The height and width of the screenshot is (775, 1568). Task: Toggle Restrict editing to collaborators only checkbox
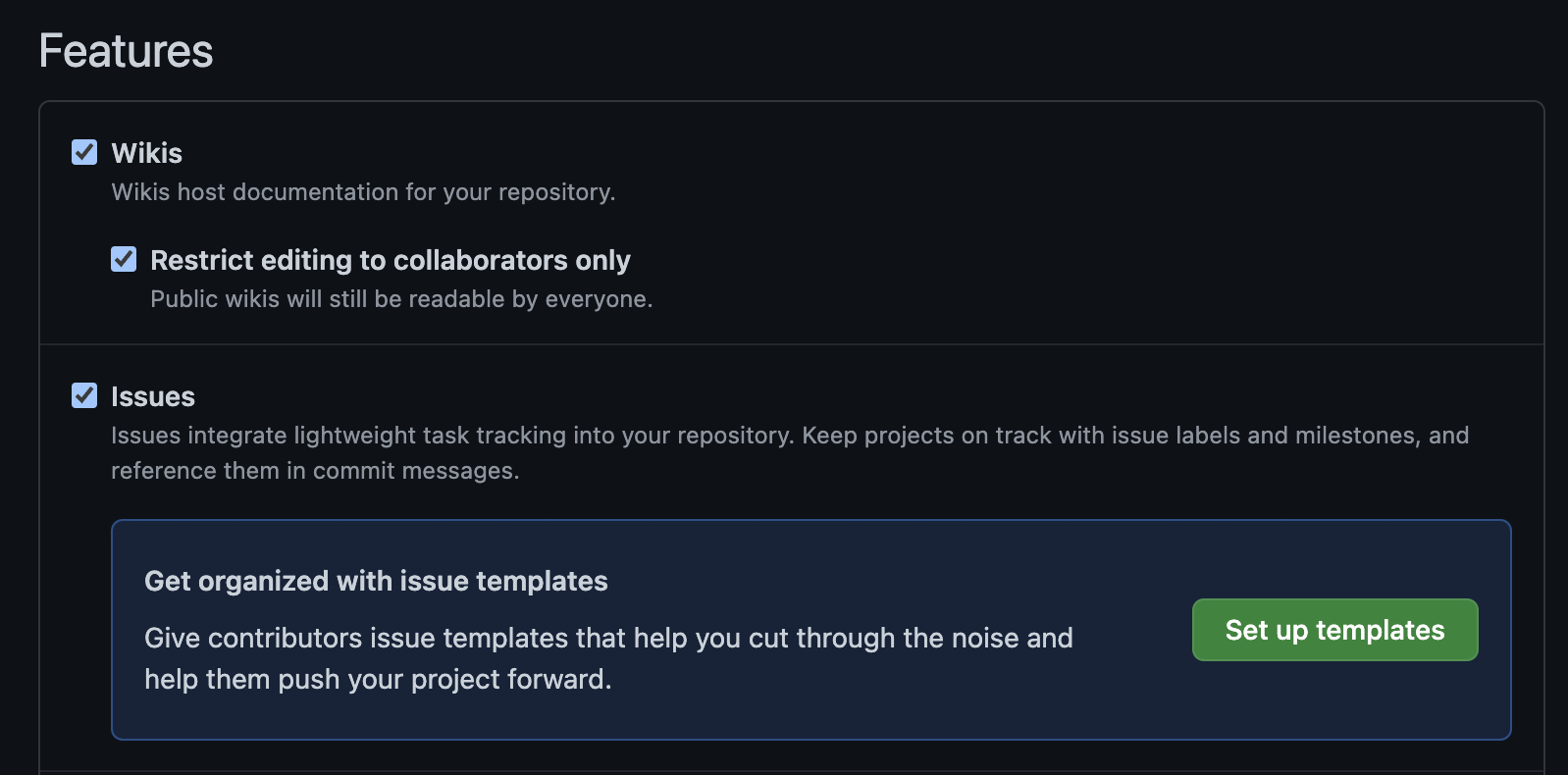coord(124,259)
